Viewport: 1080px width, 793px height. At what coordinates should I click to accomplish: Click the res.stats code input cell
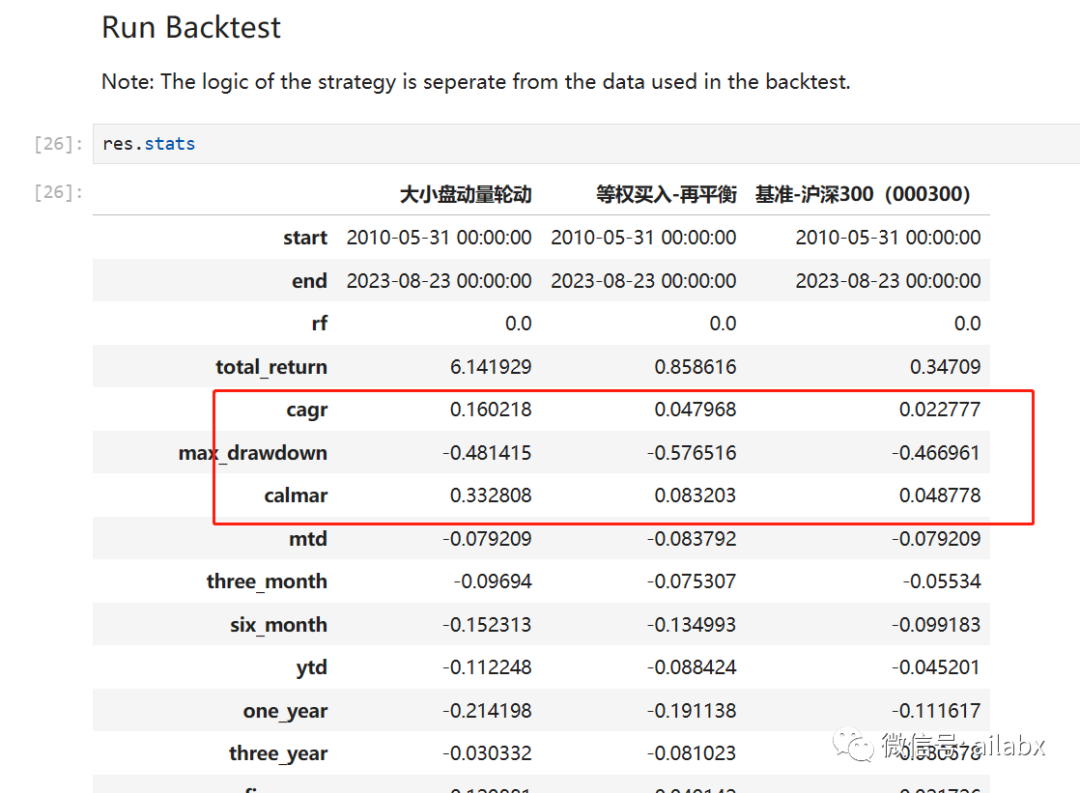coord(586,144)
